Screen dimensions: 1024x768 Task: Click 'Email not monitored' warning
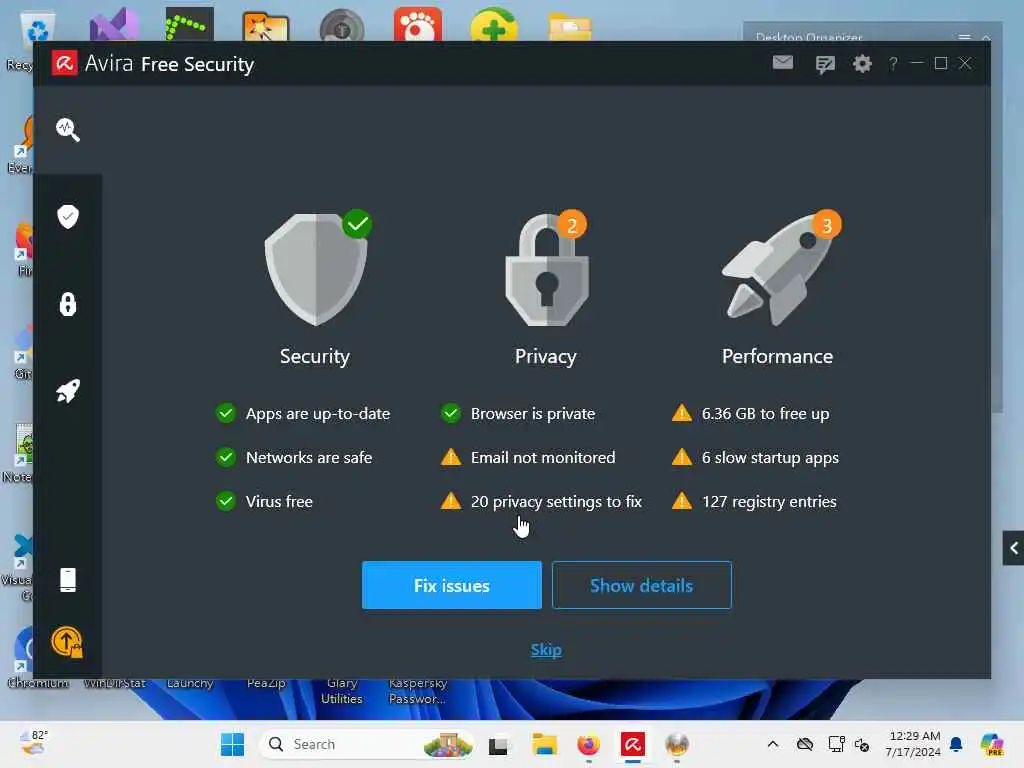[528, 457]
